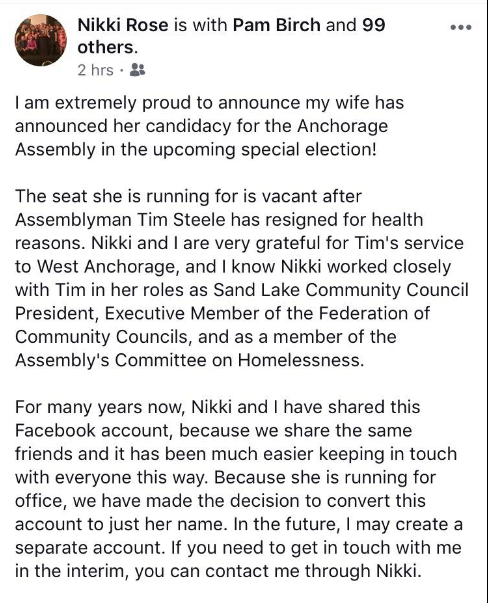Select the "Anchorage" word ending line two
Image resolution: width=488 pixels, height=603 pixels.
pyautogui.click(x=343, y=127)
